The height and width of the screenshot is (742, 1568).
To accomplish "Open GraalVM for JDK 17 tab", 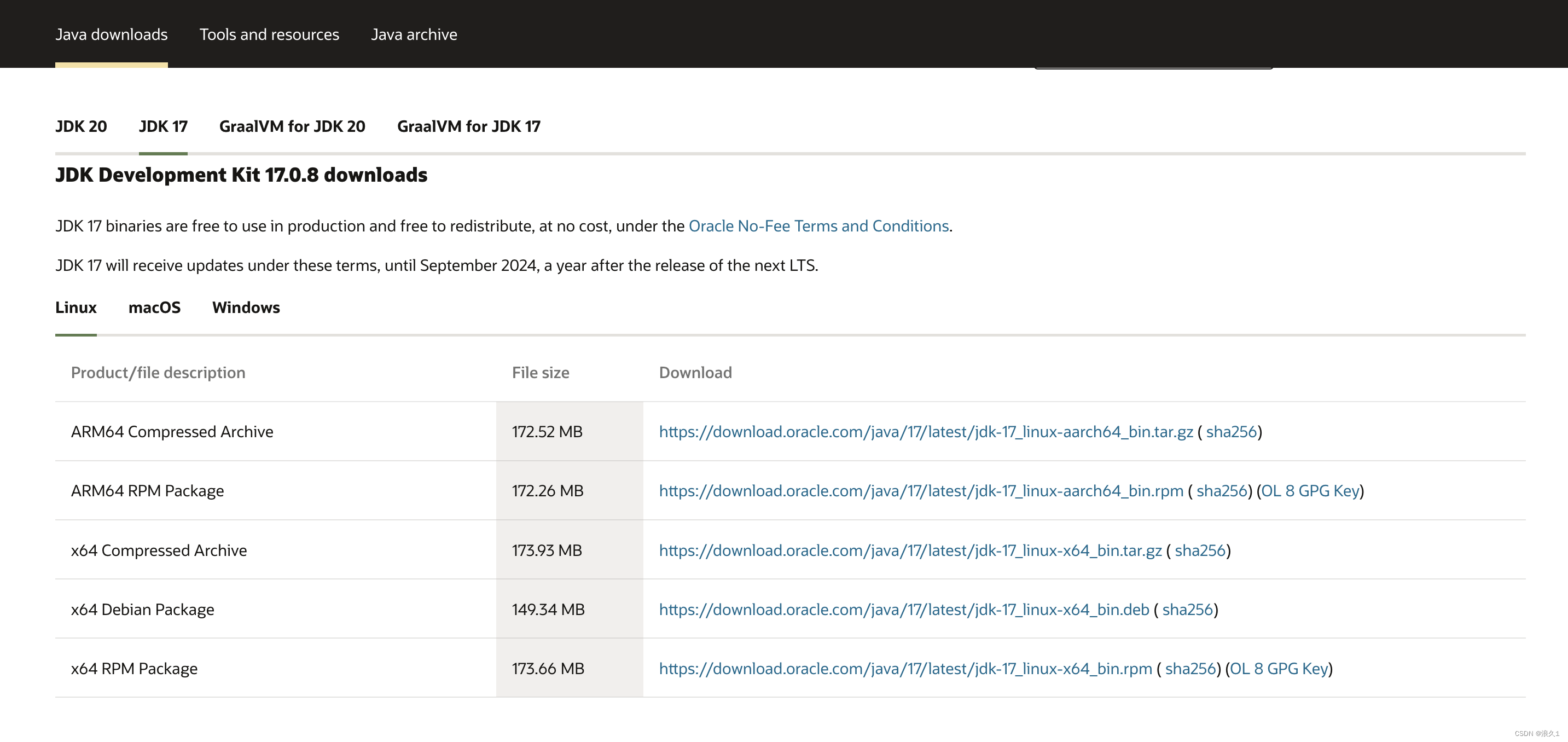I will pos(469,126).
